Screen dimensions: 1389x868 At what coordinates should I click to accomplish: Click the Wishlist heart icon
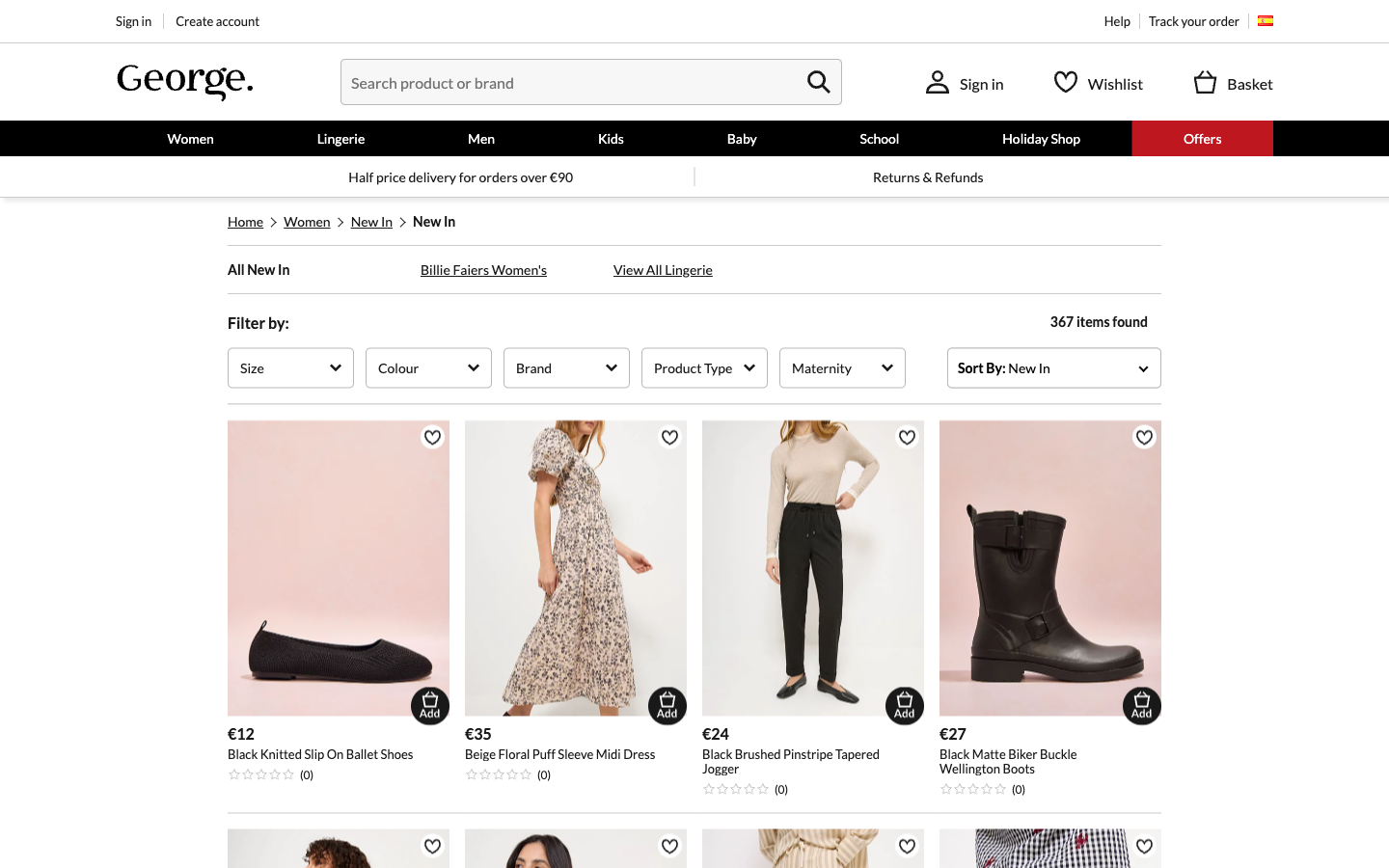tap(1064, 82)
